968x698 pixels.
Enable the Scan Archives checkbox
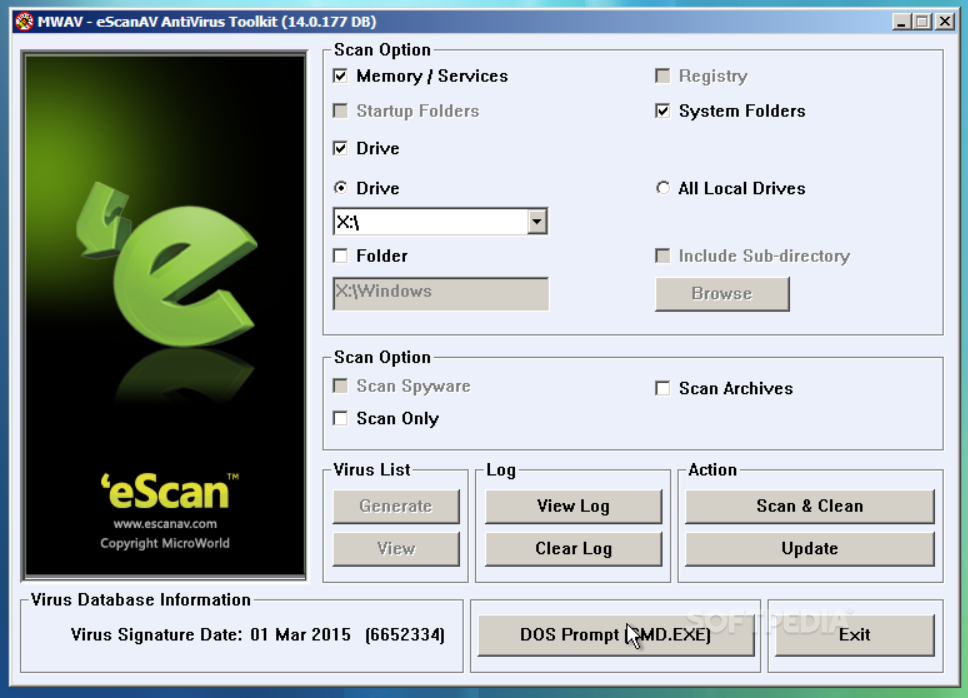point(662,388)
